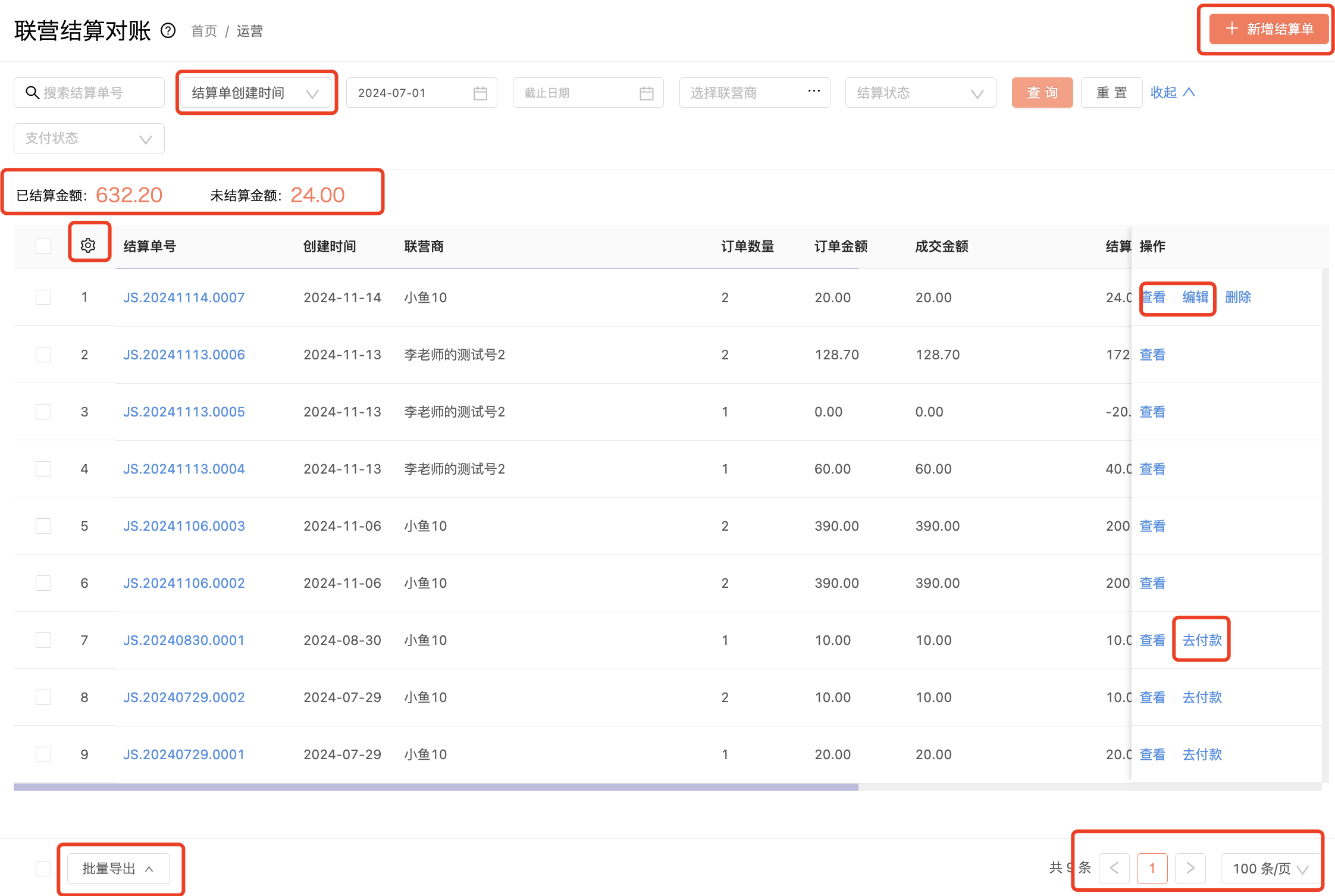Viewport: 1335px width, 896px height.
Task: Open start date calendar icon
Action: (x=480, y=93)
